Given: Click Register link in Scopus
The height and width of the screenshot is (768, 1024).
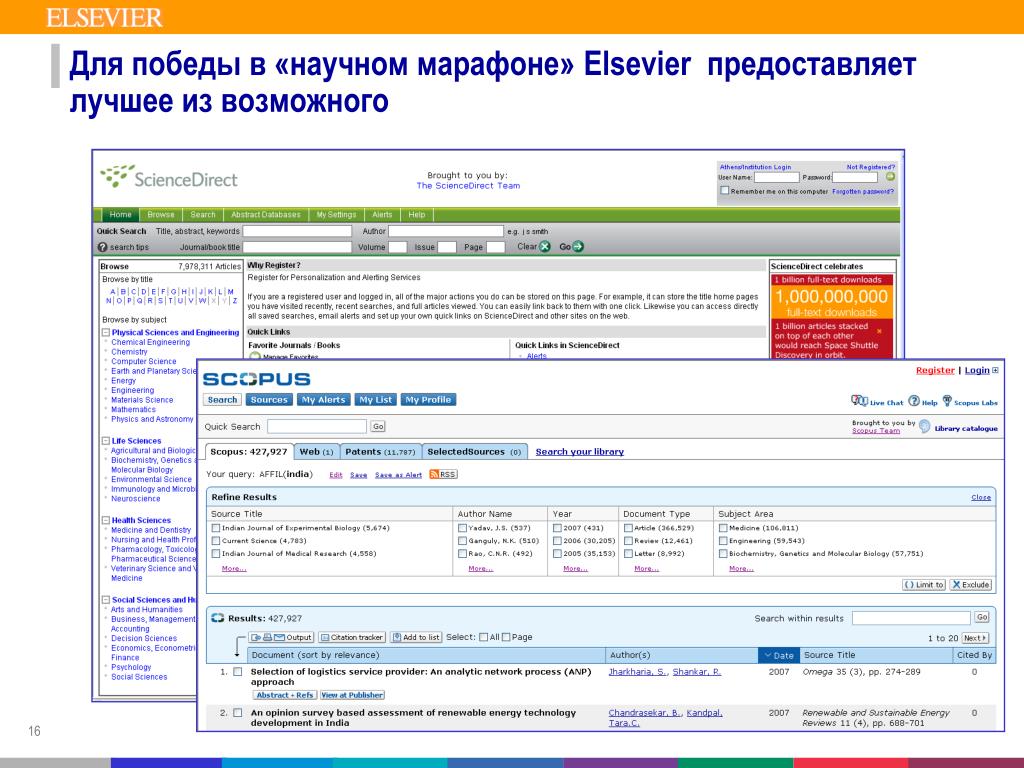Looking at the screenshot, I should pyautogui.click(x=935, y=370).
